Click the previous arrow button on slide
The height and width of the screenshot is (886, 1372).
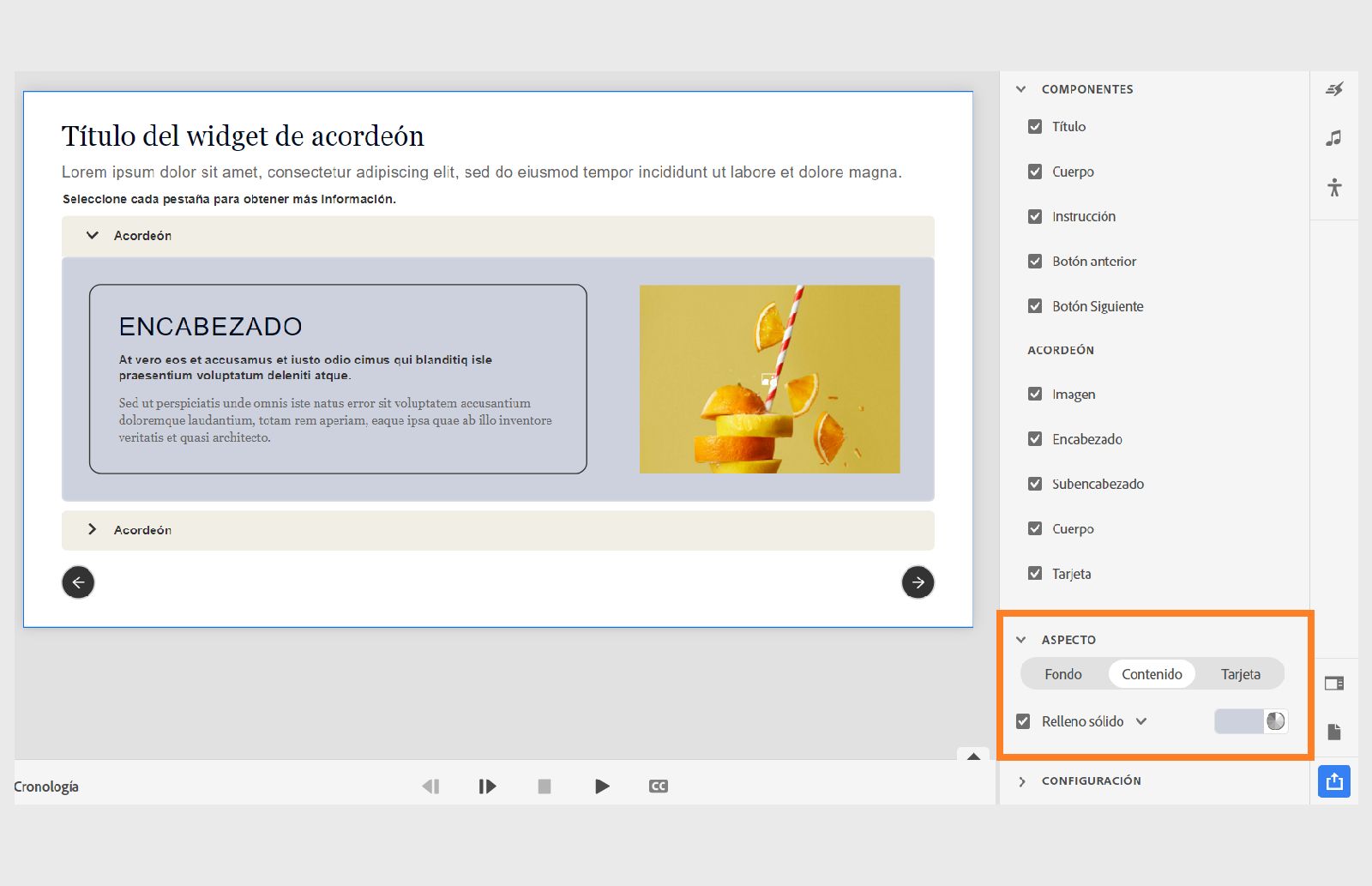(x=78, y=582)
